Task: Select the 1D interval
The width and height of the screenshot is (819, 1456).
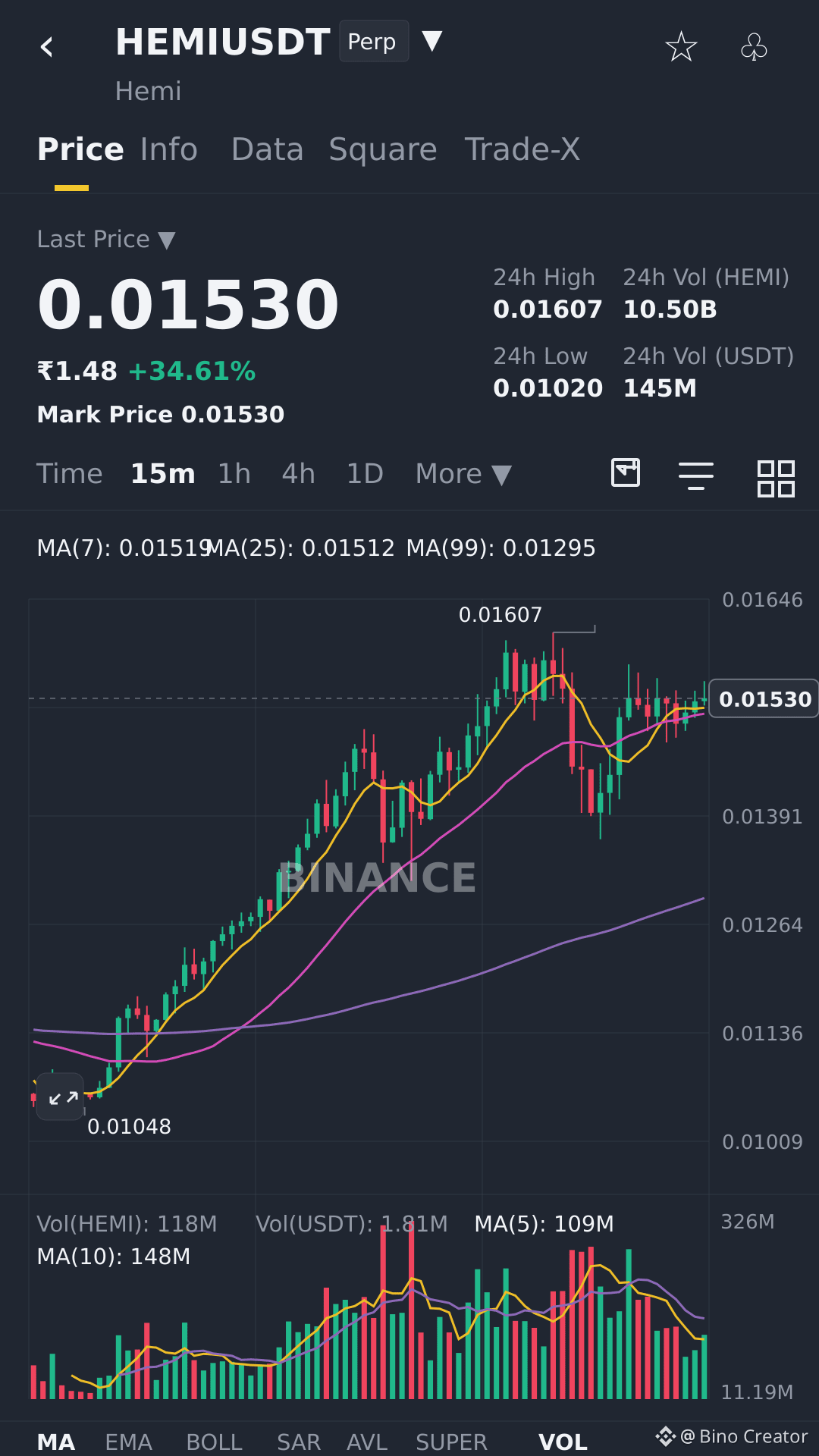Action: click(365, 474)
